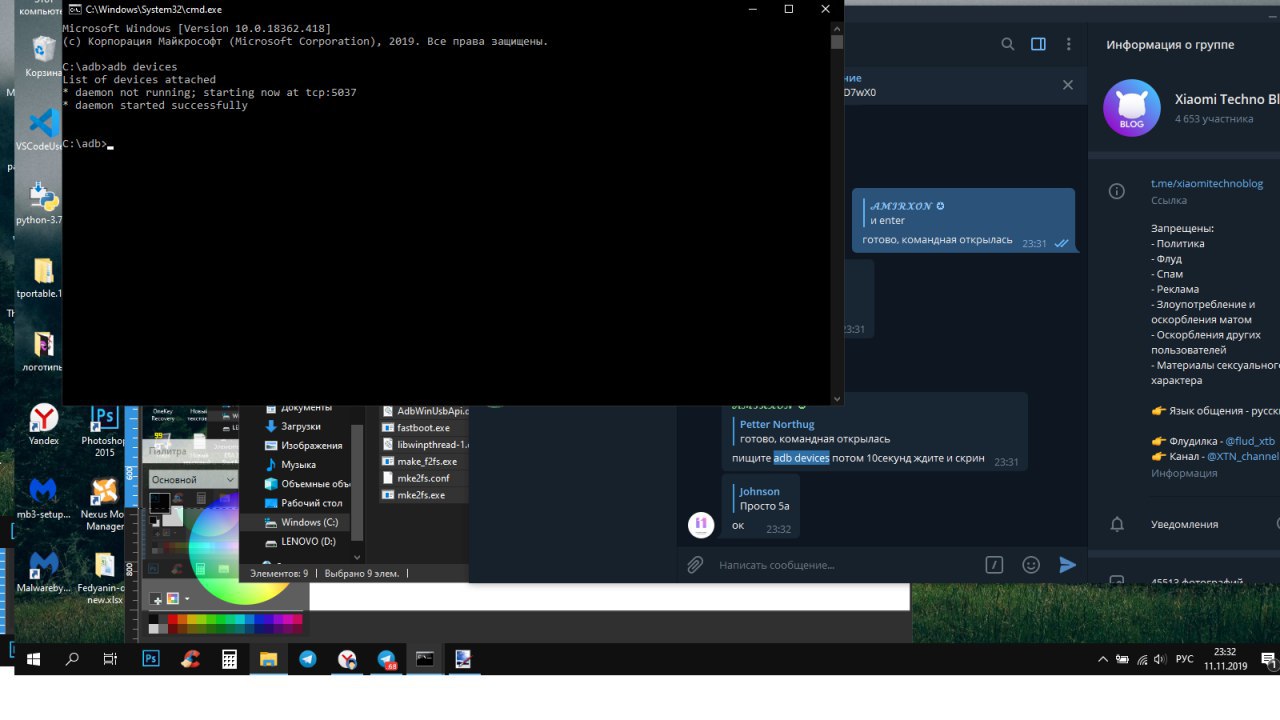The width and height of the screenshot is (1280, 720).
Task: Select the black swatch in the bottom palette
Action: point(153,620)
